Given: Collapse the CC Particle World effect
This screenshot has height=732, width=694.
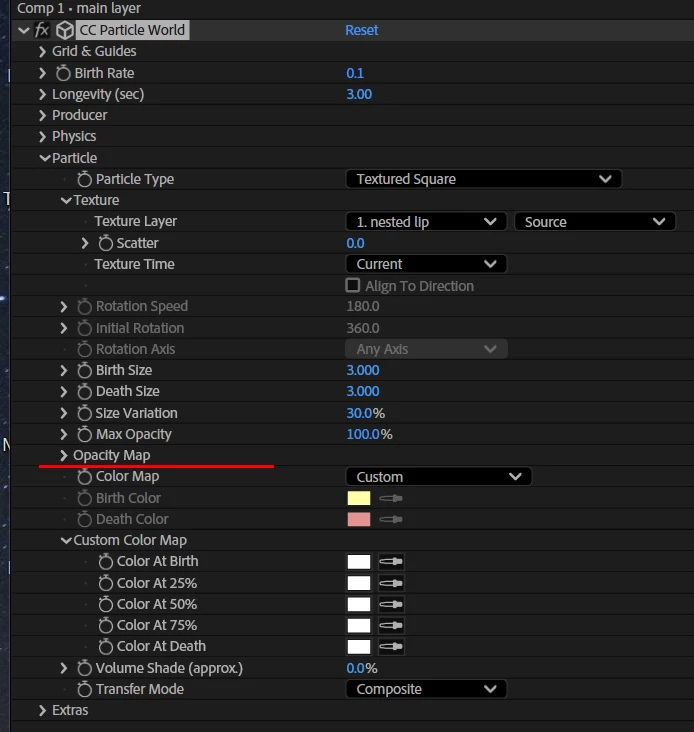Looking at the screenshot, I should (x=23, y=31).
